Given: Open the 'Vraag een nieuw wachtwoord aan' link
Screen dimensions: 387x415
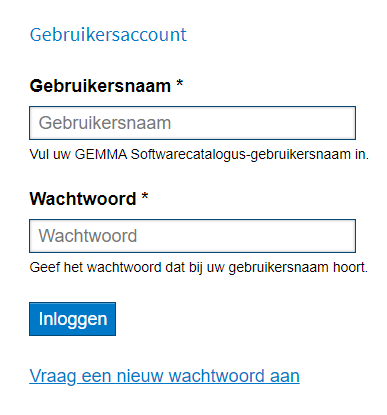Looking at the screenshot, I should (x=164, y=376).
